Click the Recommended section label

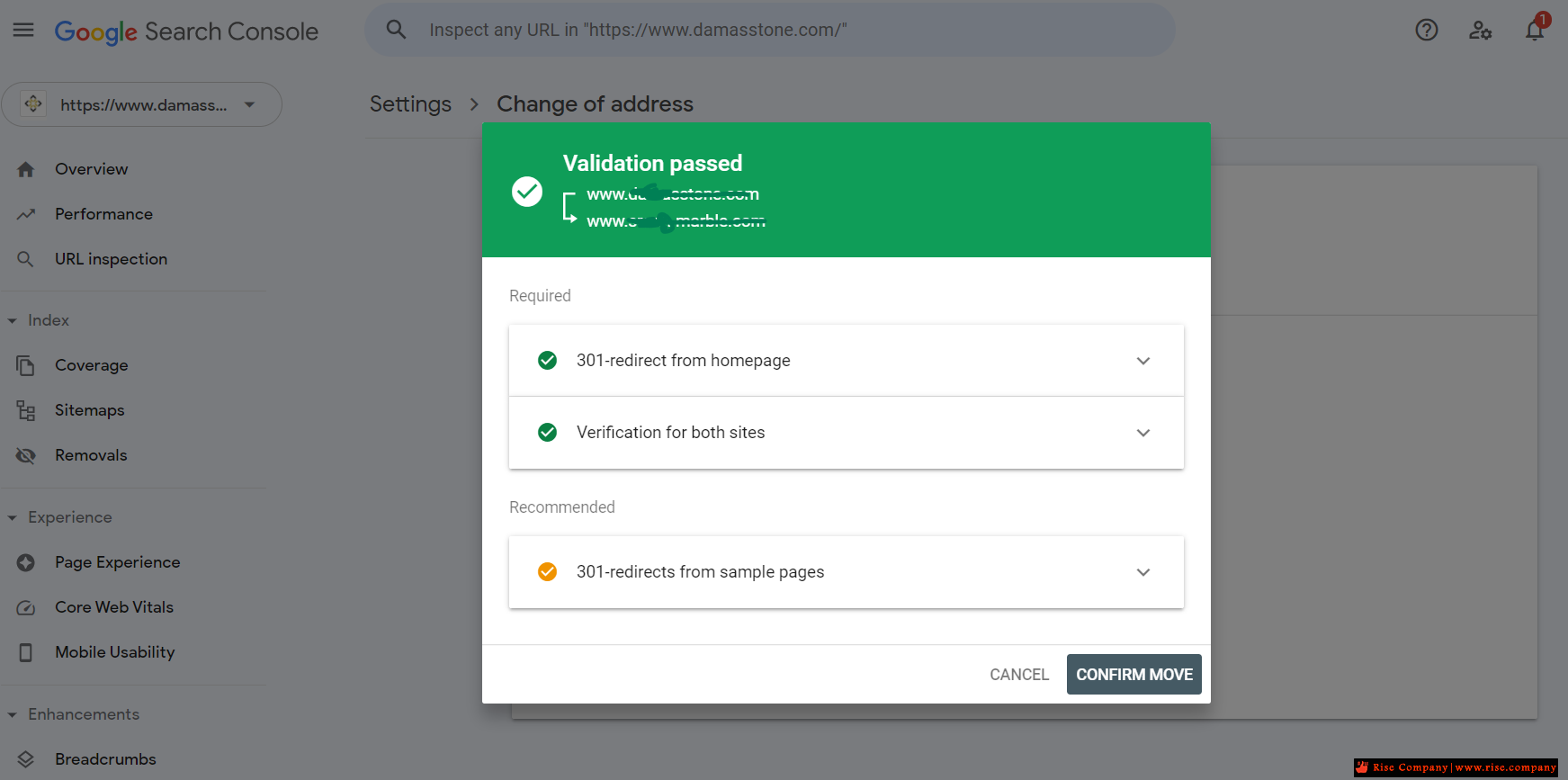coord(562,507)
